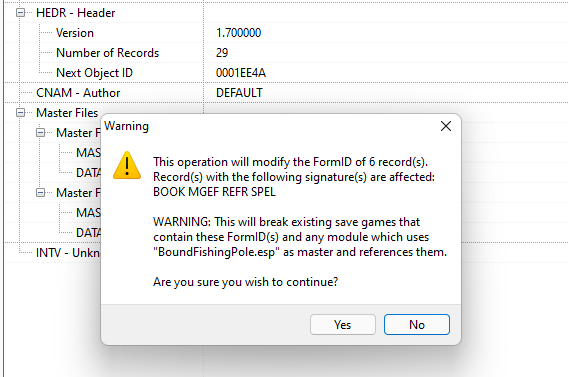Confirm the warning with Yes

(343, 324)
